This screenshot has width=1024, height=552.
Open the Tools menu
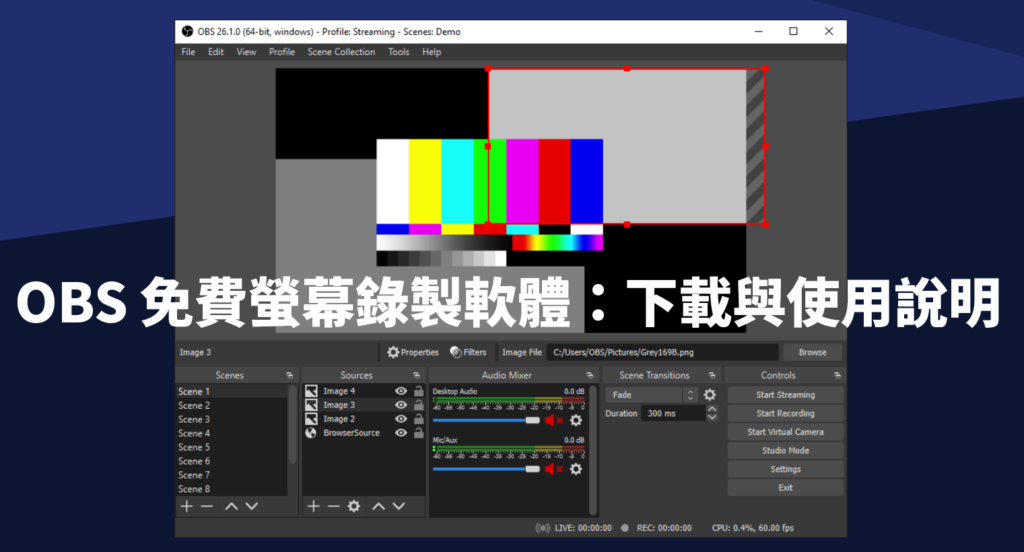[398, 52]
